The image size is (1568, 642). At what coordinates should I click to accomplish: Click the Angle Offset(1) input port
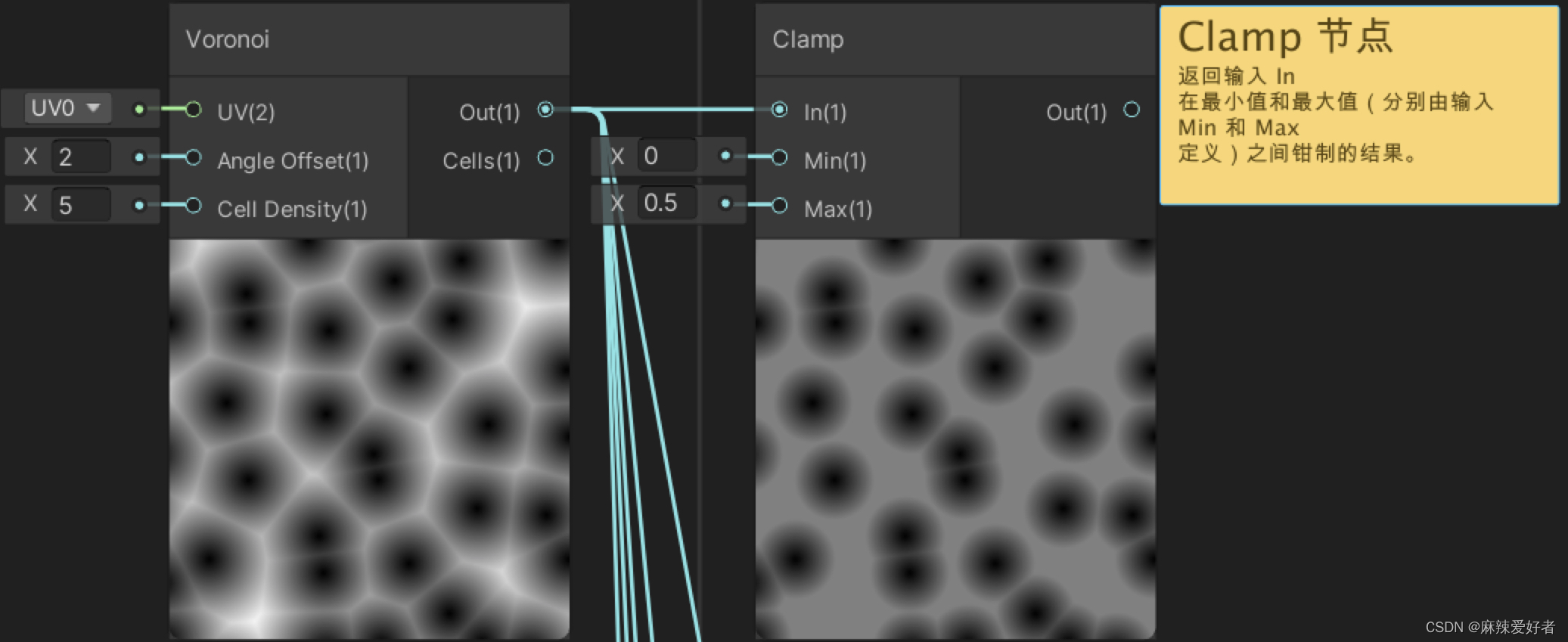(x=194, y=157)
